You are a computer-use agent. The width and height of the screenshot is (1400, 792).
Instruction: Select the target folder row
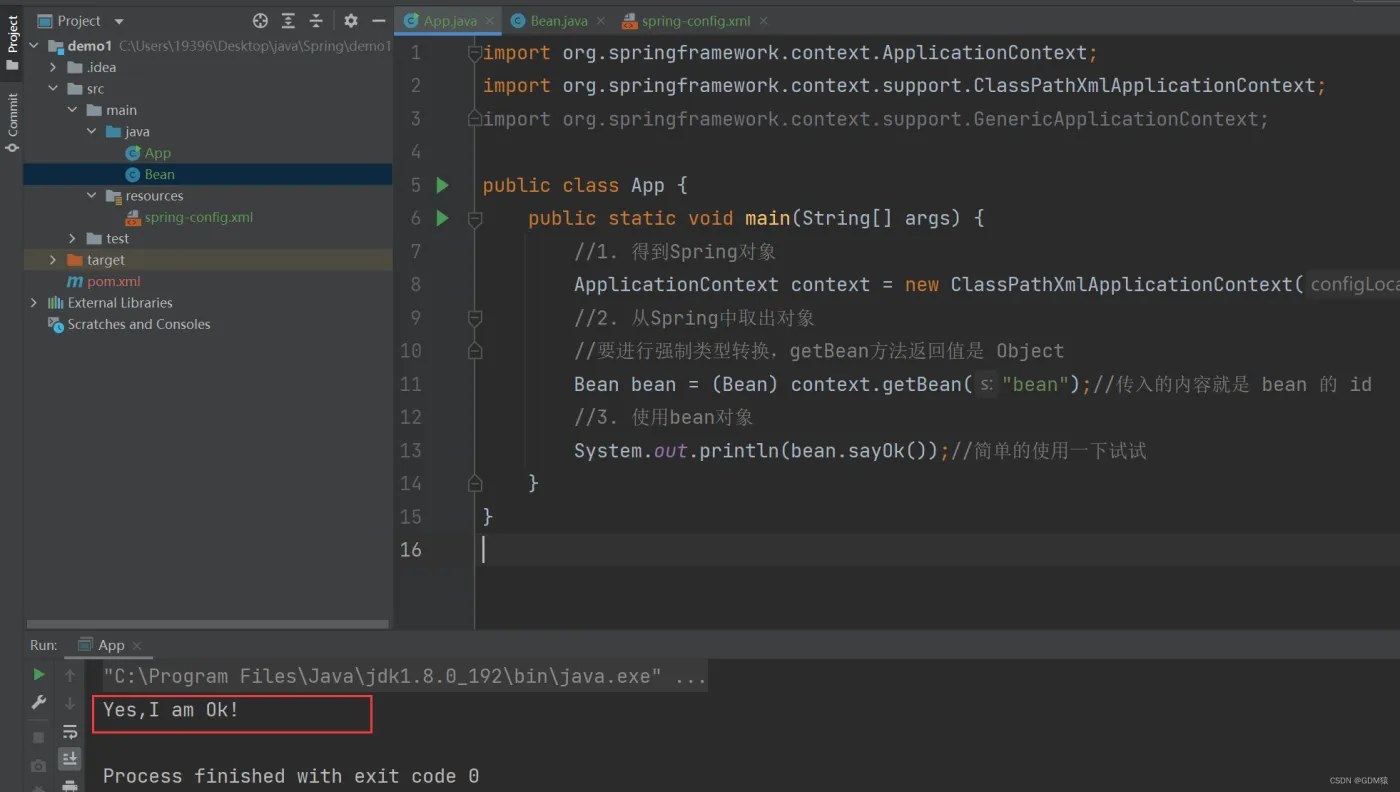(x=208, y=260)
